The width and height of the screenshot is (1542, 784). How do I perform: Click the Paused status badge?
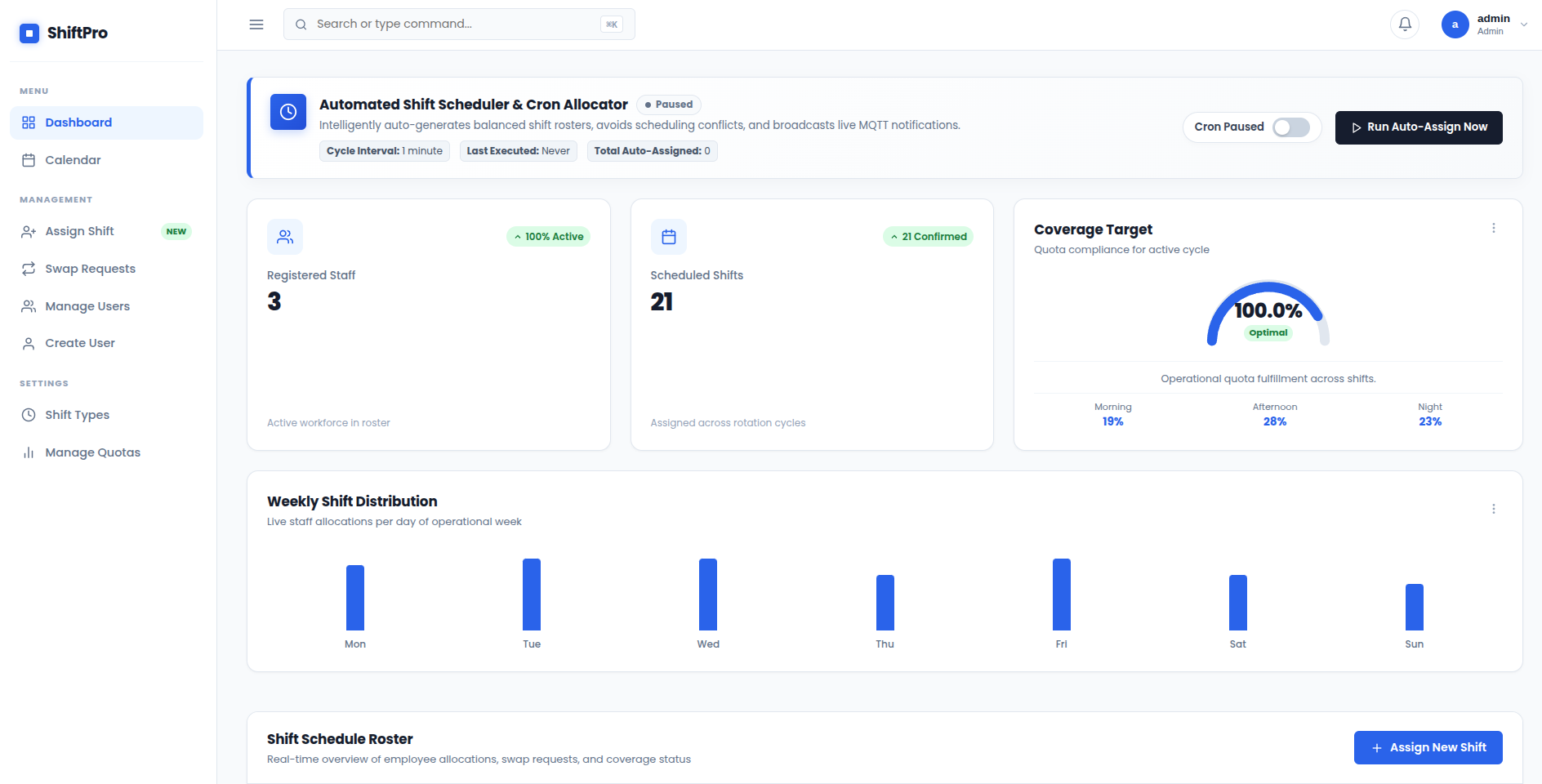[669, 105]
